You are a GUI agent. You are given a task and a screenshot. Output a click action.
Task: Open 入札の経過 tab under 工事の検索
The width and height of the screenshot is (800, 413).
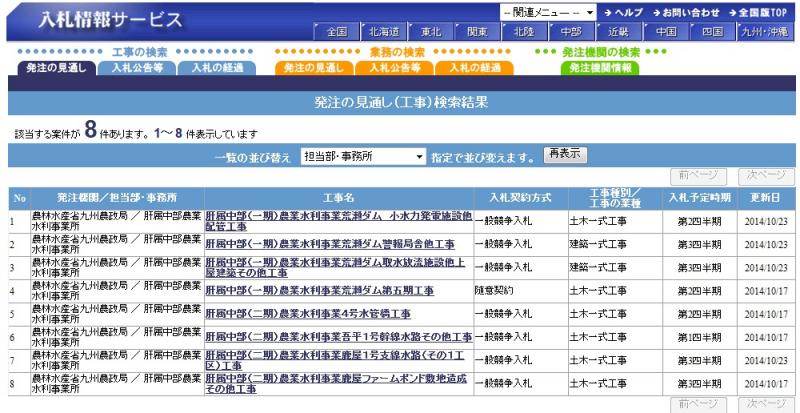click(217, 68)
